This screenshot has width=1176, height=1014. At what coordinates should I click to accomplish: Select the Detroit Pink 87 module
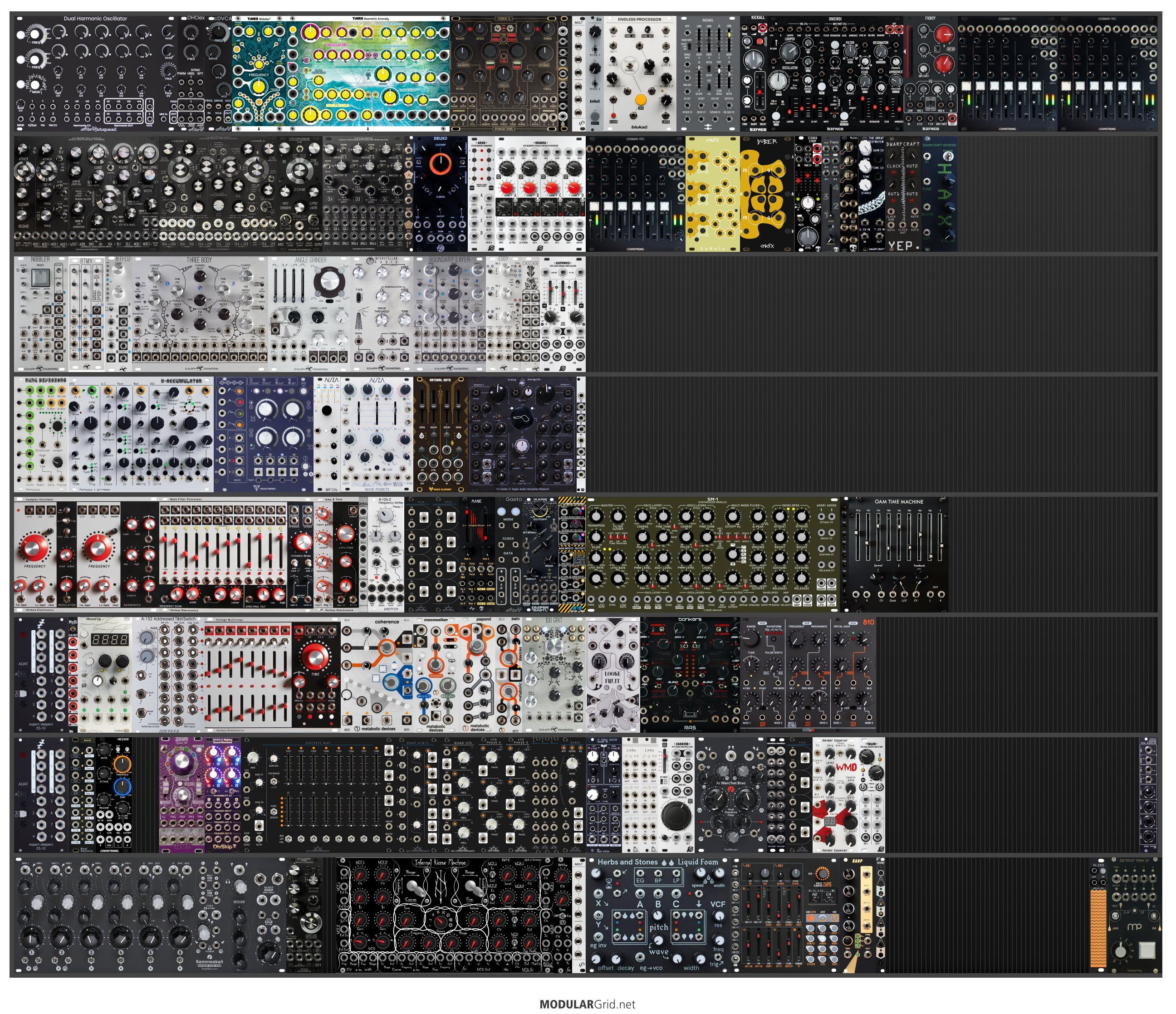pos(1134,916)
